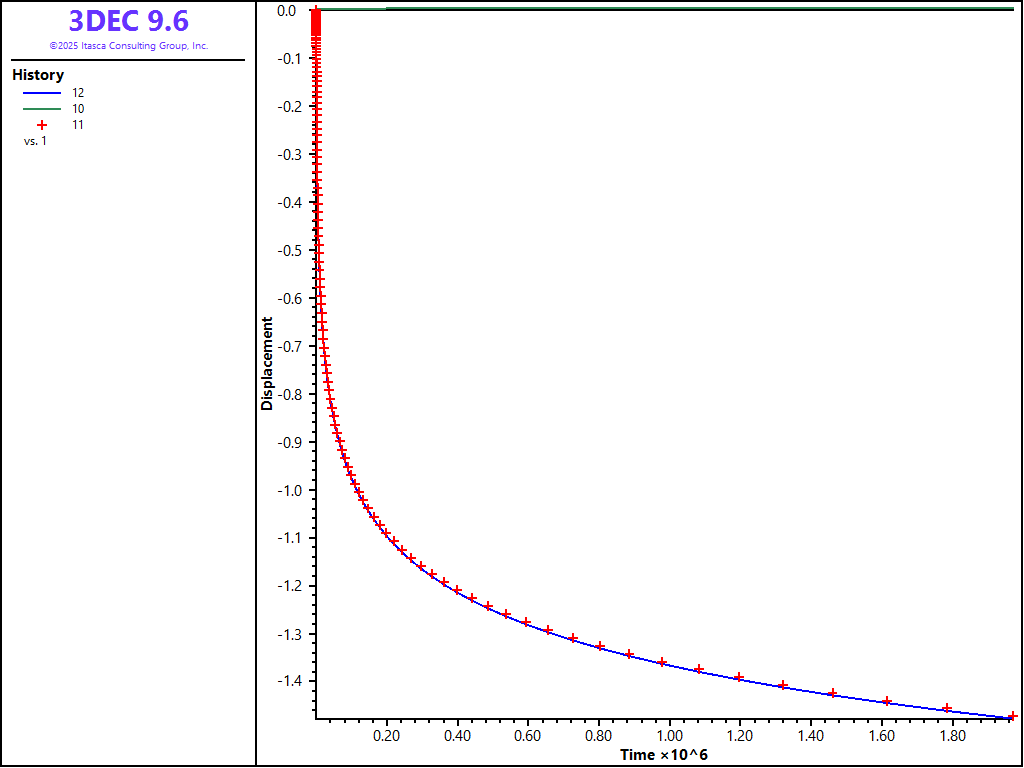
Task: Click the 0.20 tick label on x-axis
Action: coord(387,736)
